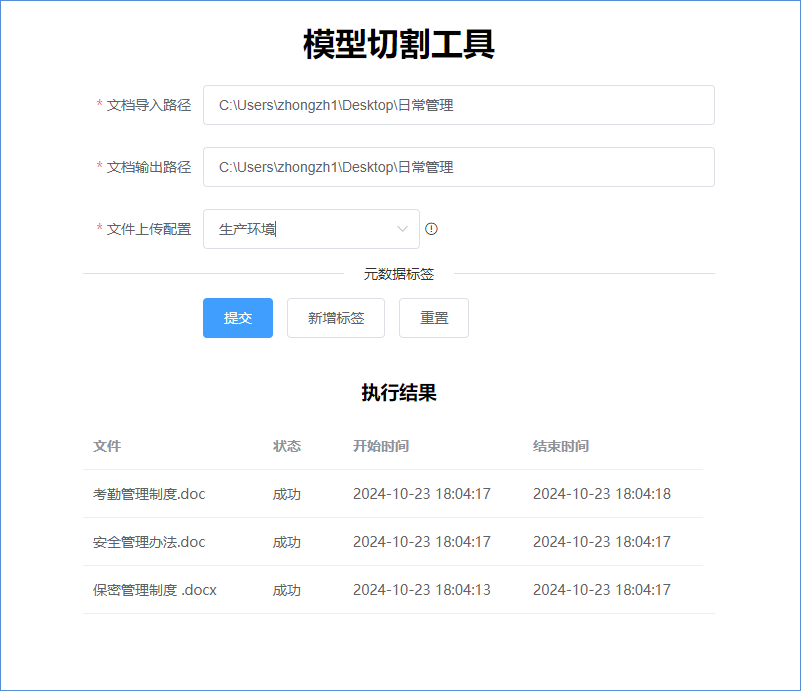The height and width of the screenshot is (691, 802).
Task: Click the 文件 column header
Action: pos(107,446)
